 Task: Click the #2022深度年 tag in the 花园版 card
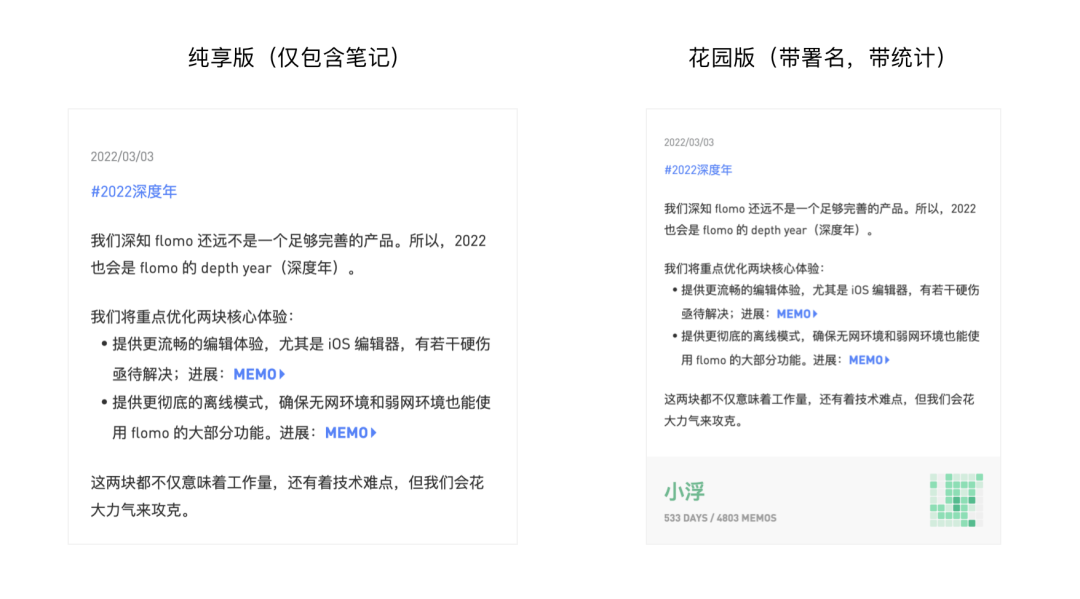coord(698,170)
